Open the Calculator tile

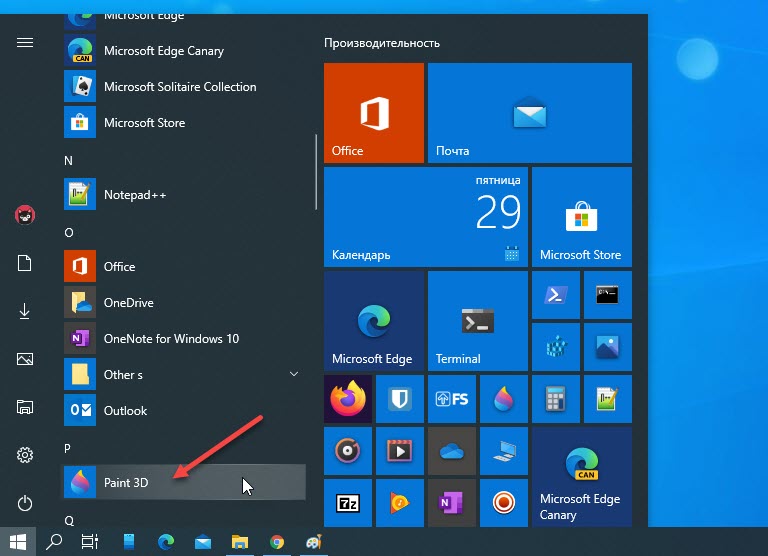tap(555, 399)
